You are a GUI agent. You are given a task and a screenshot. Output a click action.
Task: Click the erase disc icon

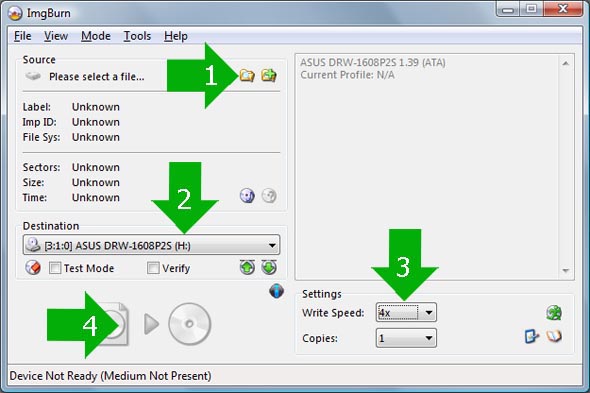33,268
